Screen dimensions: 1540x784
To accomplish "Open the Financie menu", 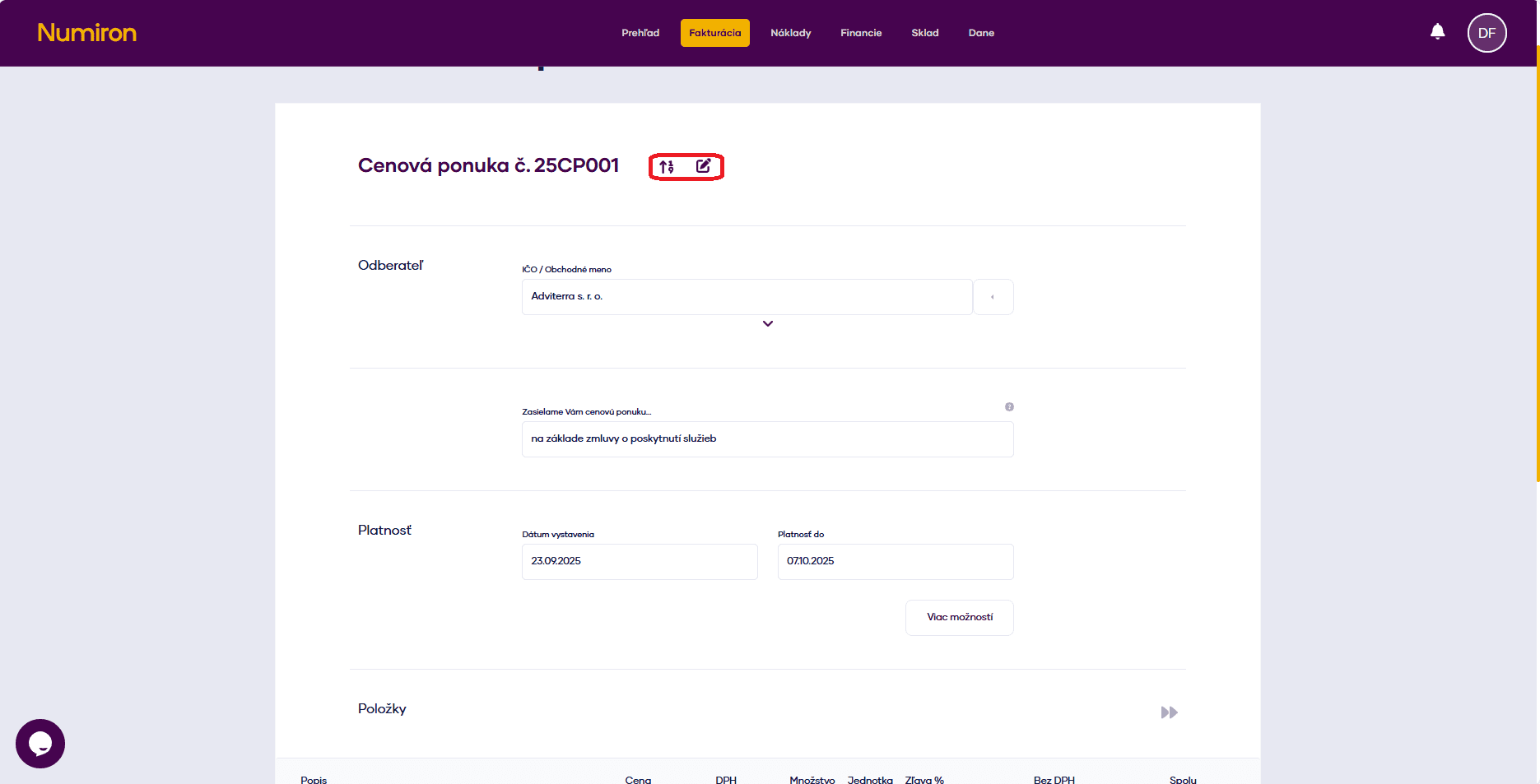I will 861,33.
